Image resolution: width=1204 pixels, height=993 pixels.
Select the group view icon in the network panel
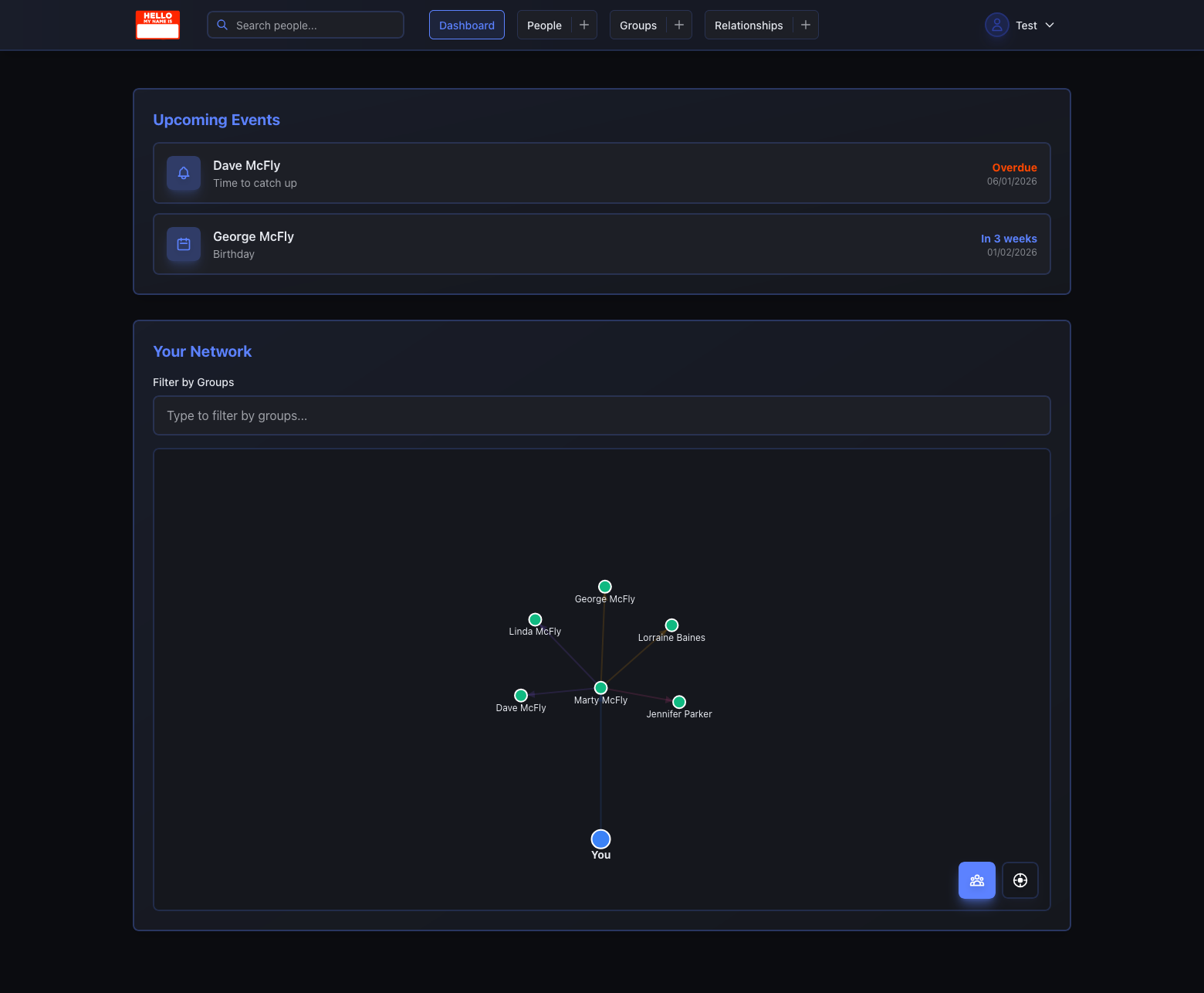[976, 880]
